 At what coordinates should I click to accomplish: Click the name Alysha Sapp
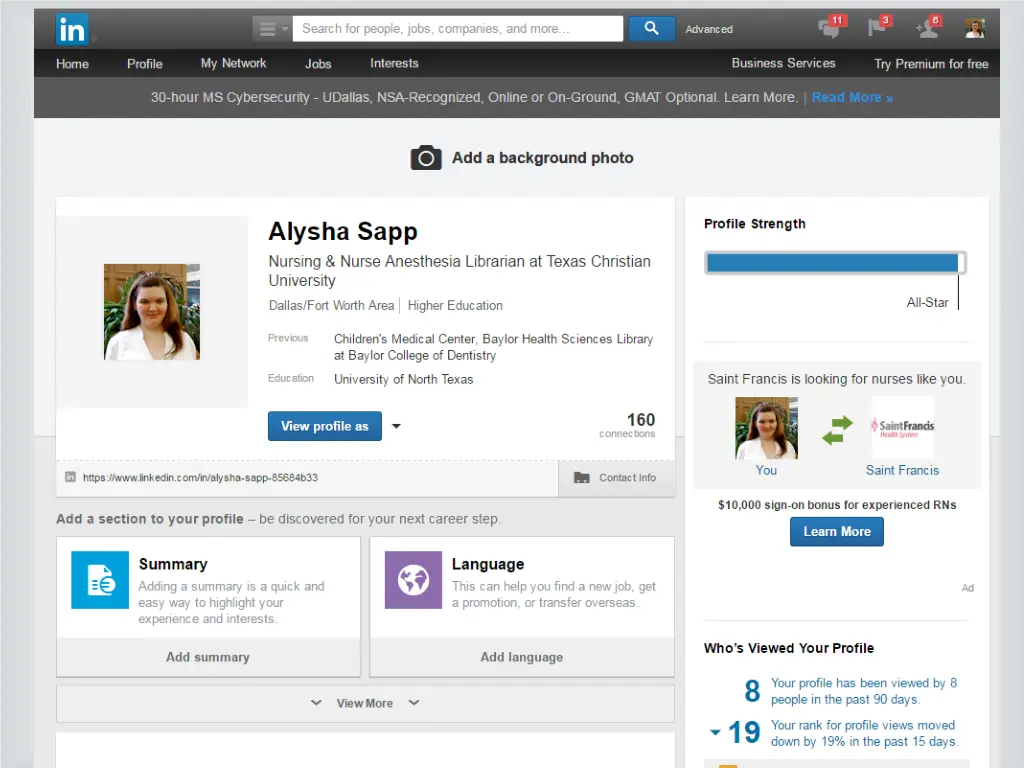[343, 232]
